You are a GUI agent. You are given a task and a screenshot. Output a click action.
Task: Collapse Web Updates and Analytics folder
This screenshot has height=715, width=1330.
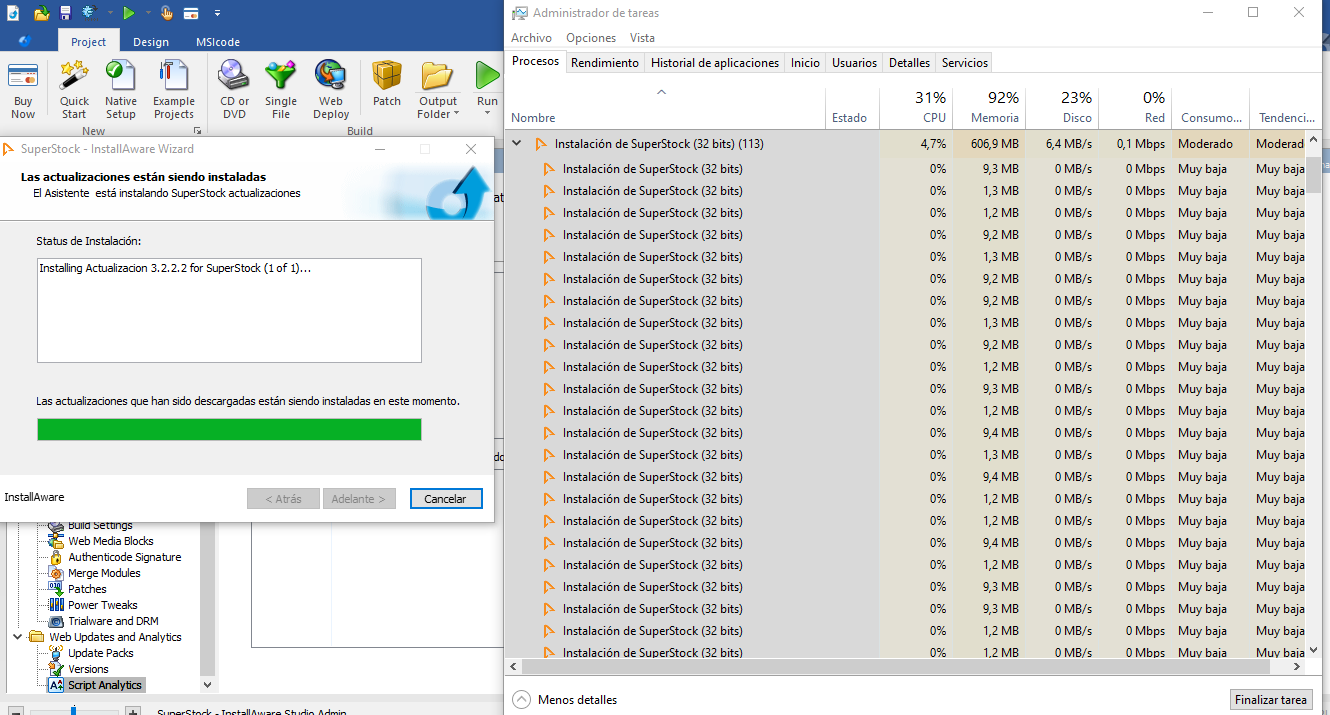click(x=18, y=637)
